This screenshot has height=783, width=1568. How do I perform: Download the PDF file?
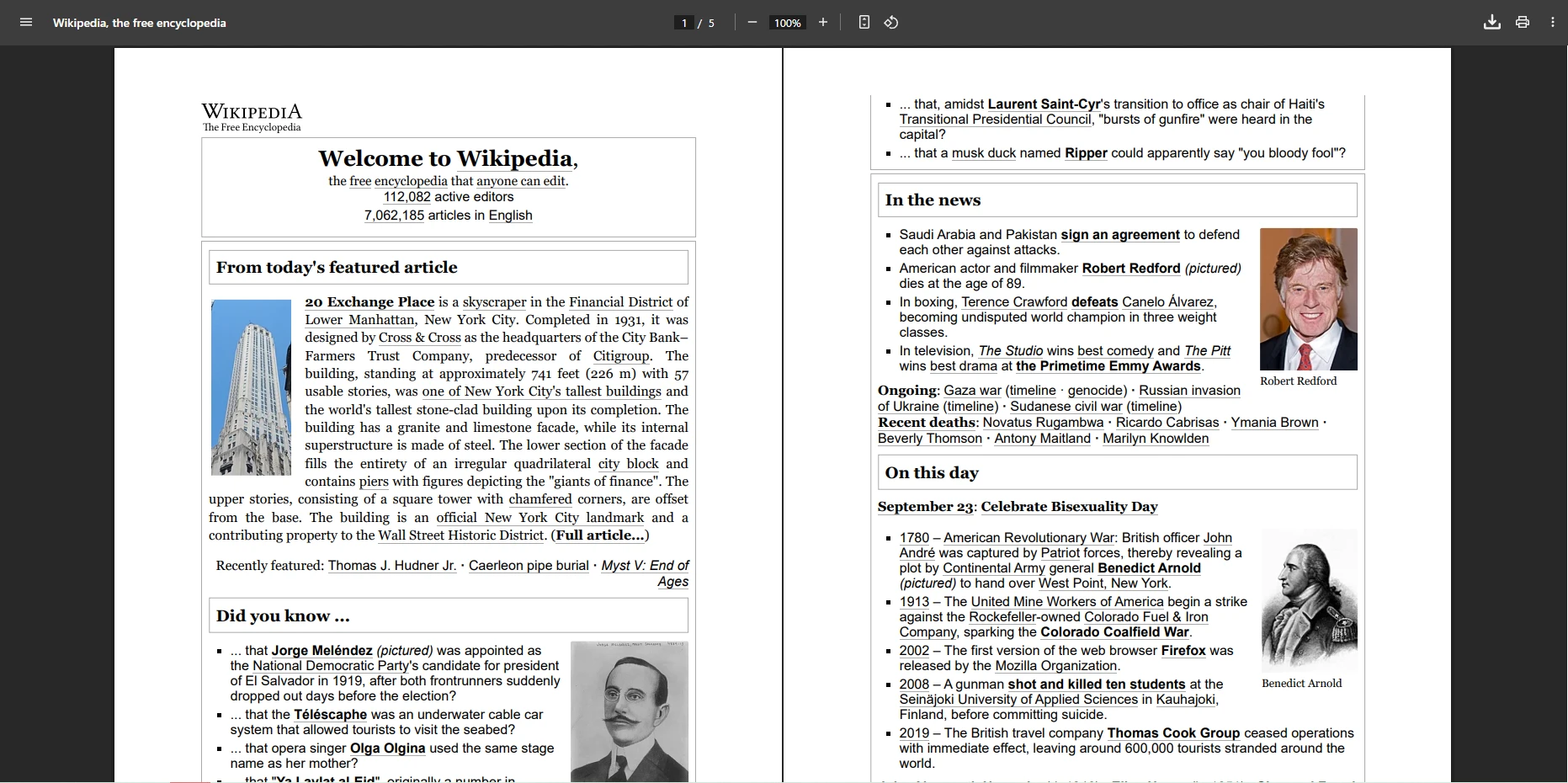1492,23
